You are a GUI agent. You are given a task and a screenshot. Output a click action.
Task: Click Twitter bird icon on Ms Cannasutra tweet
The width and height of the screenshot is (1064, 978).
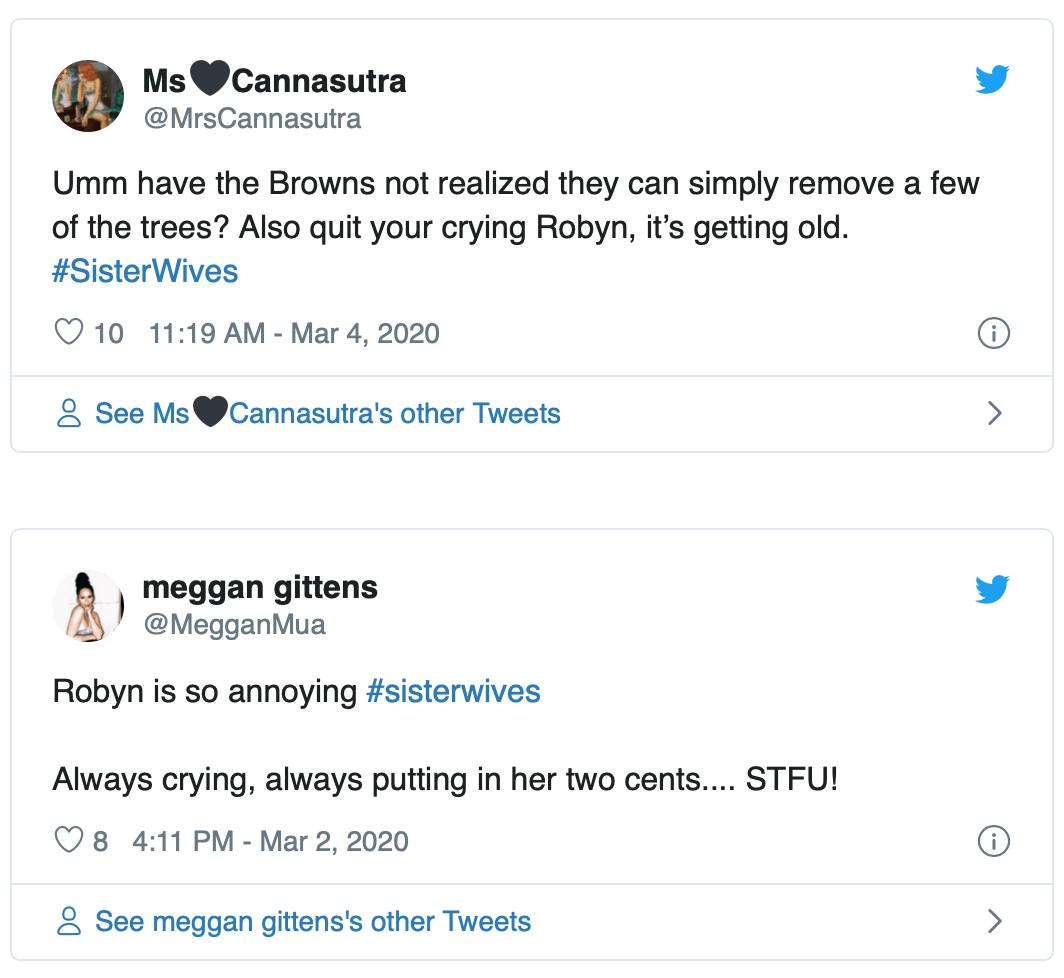(992, 80)
